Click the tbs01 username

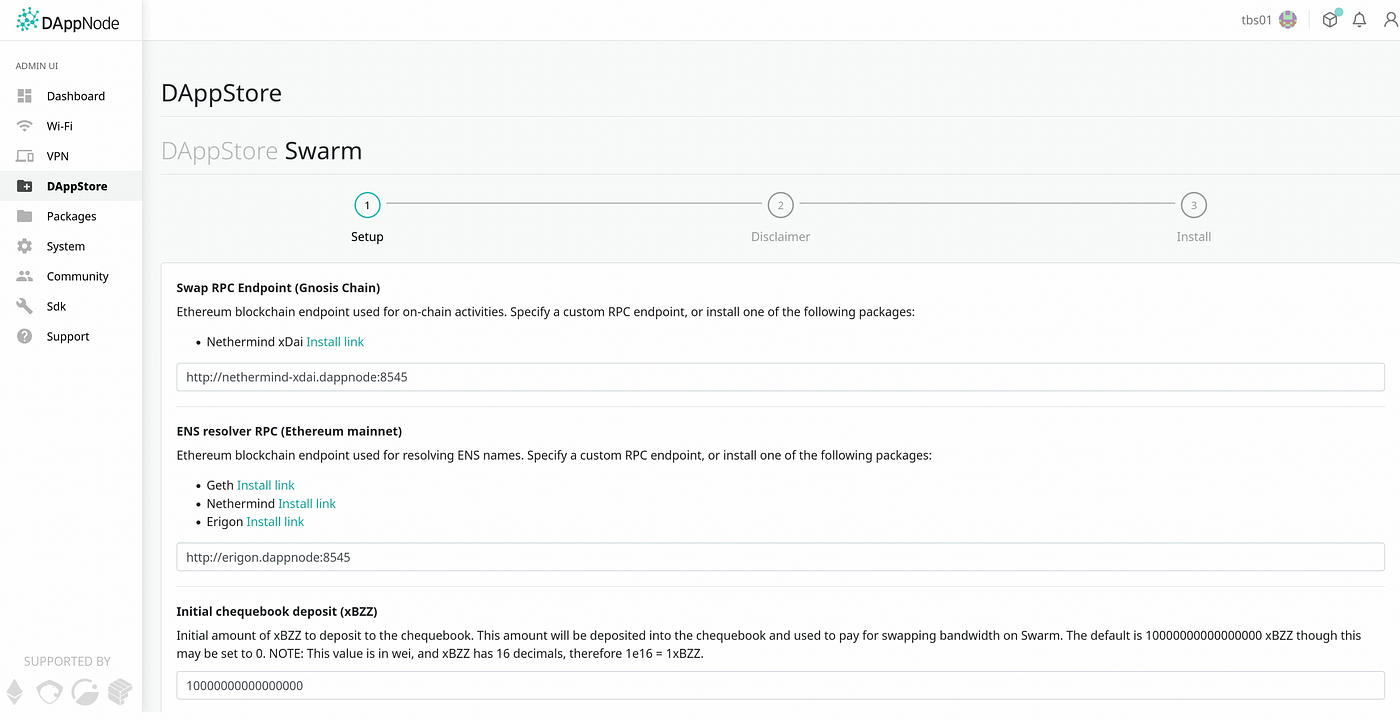1256,20
